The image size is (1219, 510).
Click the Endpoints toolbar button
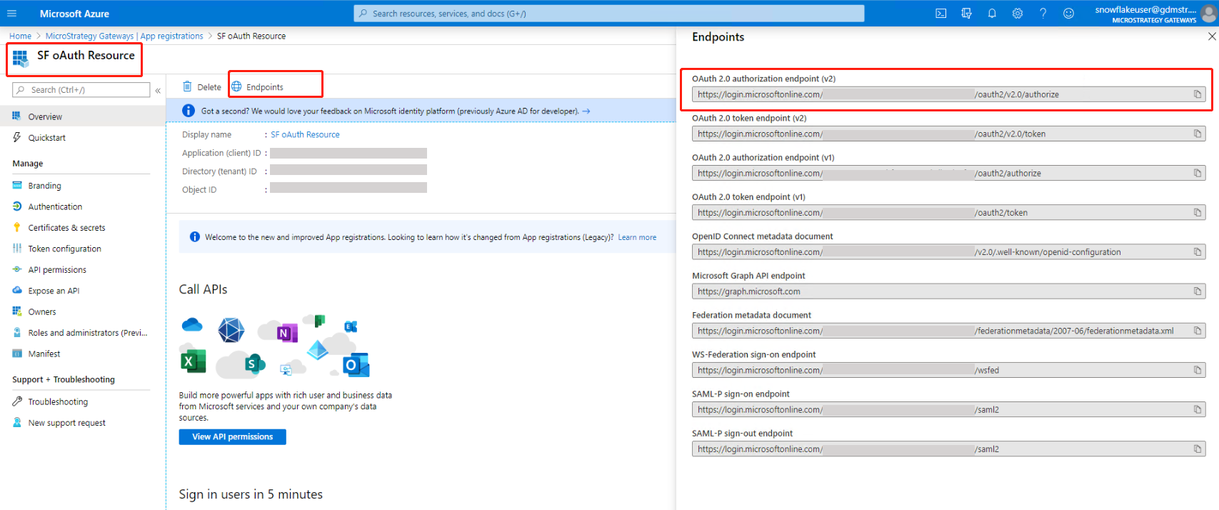point(257,87)
